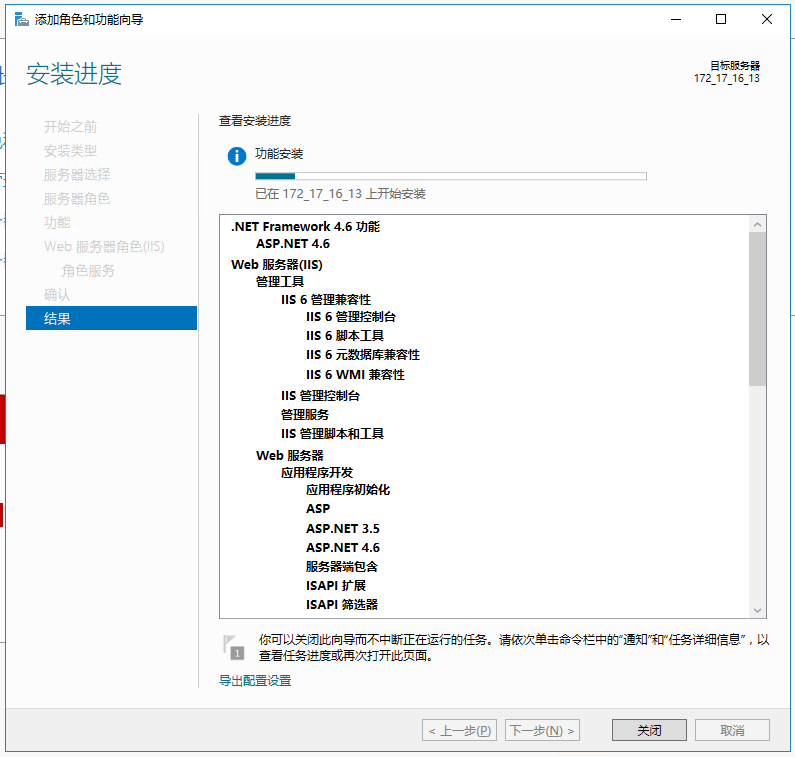The image size is (795, 757).
Task: Click .NET Framework 4.6 功能 entry
Action: [x=304, y=226]
